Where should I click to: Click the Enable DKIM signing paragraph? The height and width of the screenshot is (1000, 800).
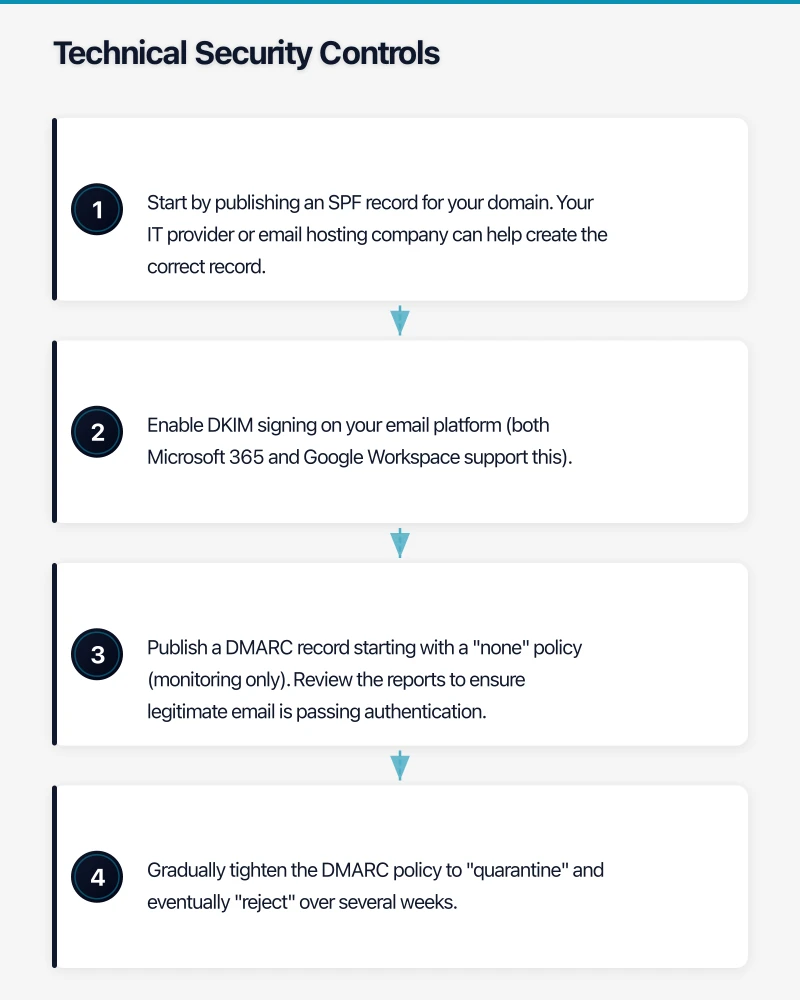click(x=360, y=441)
